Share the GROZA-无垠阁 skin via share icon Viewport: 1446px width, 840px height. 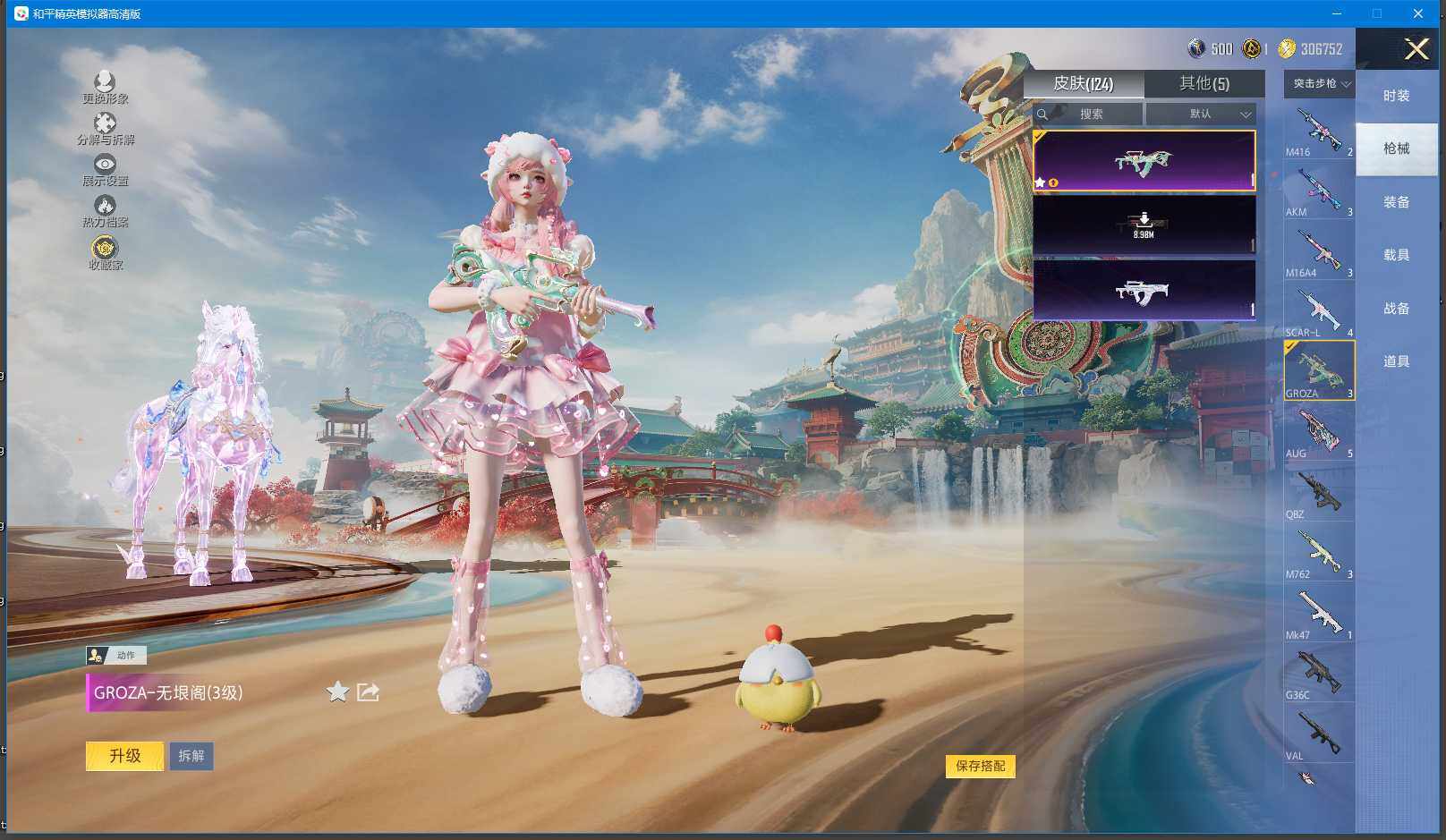tap(368, 692)
